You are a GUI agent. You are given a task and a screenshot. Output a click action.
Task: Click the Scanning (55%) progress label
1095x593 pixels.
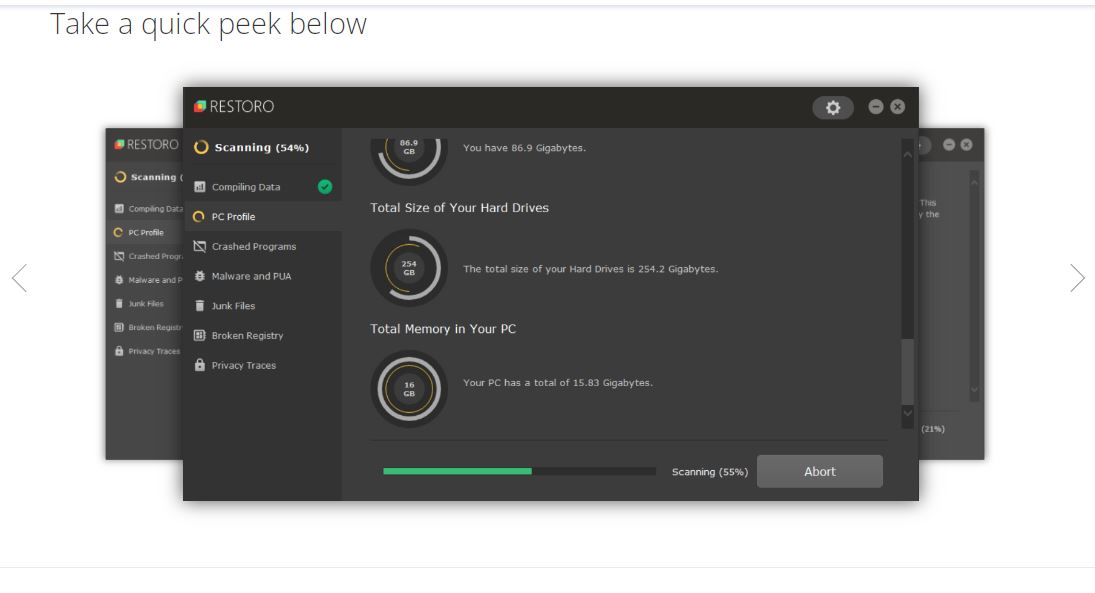[x=710, y=472]
